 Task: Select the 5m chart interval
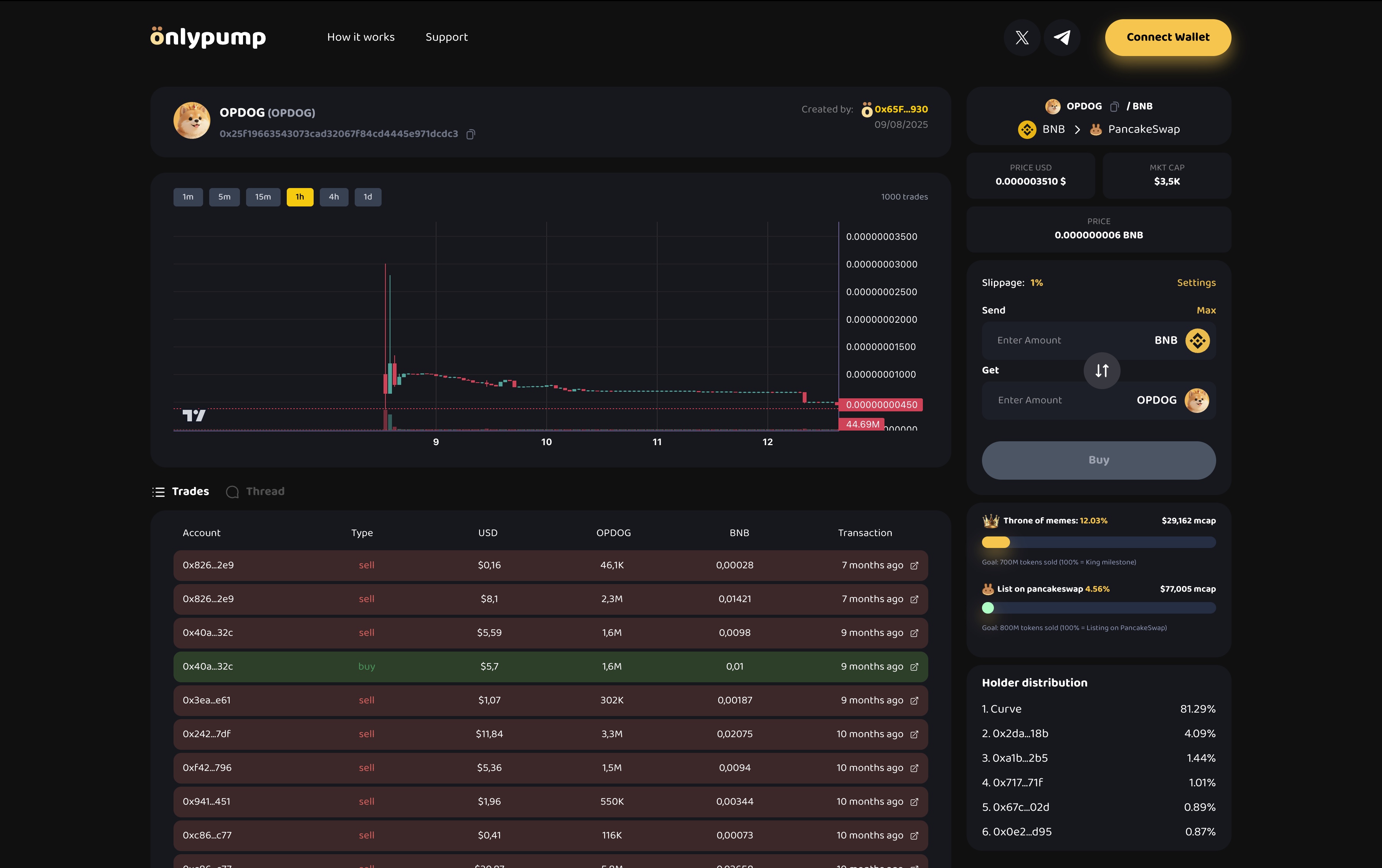pos(225,197)
